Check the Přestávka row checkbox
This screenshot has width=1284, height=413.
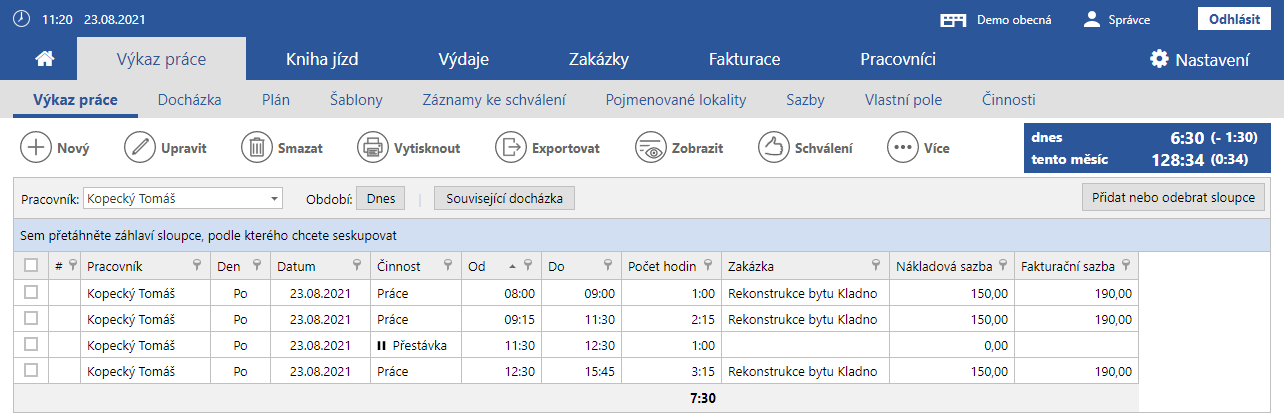point(31,344)
